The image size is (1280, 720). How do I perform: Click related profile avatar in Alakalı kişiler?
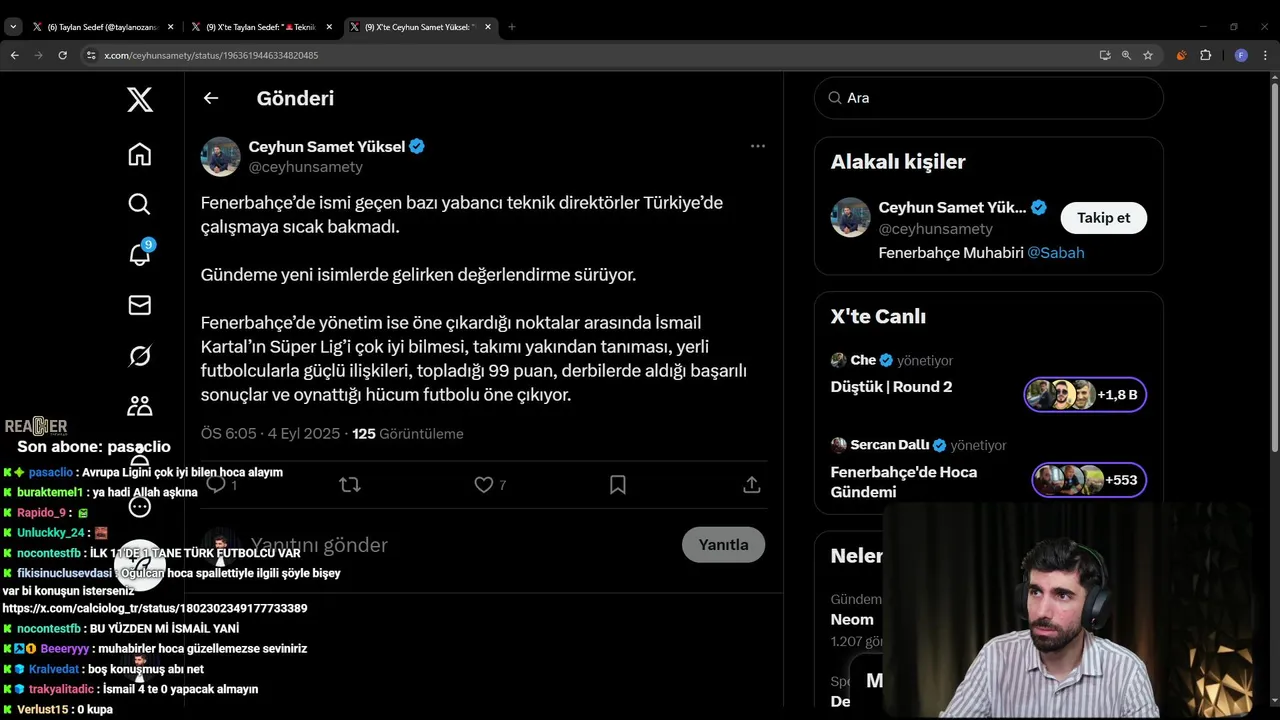850,218
